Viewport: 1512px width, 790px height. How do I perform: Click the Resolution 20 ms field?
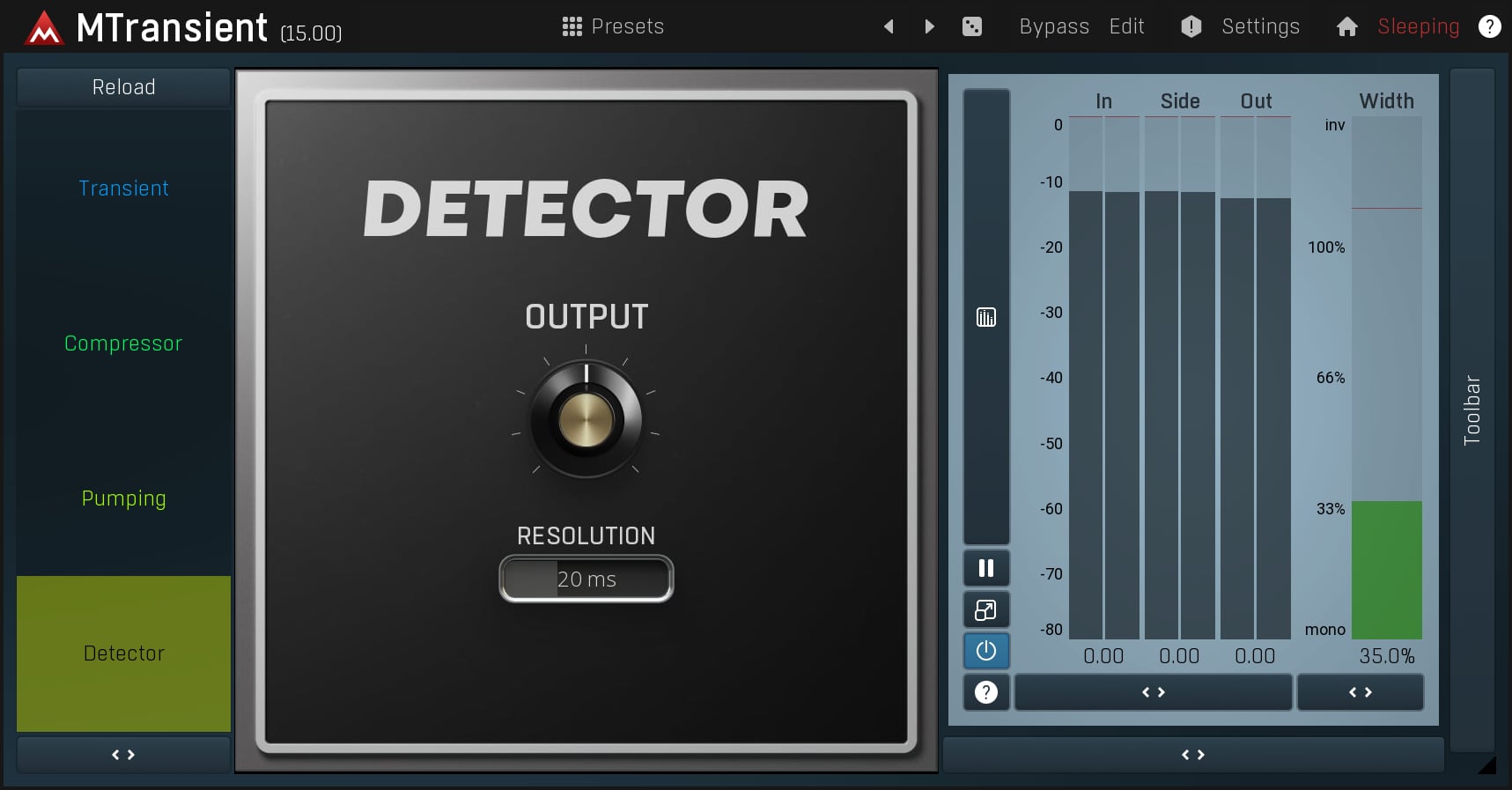pyautogui.click(x=586, y=580)
